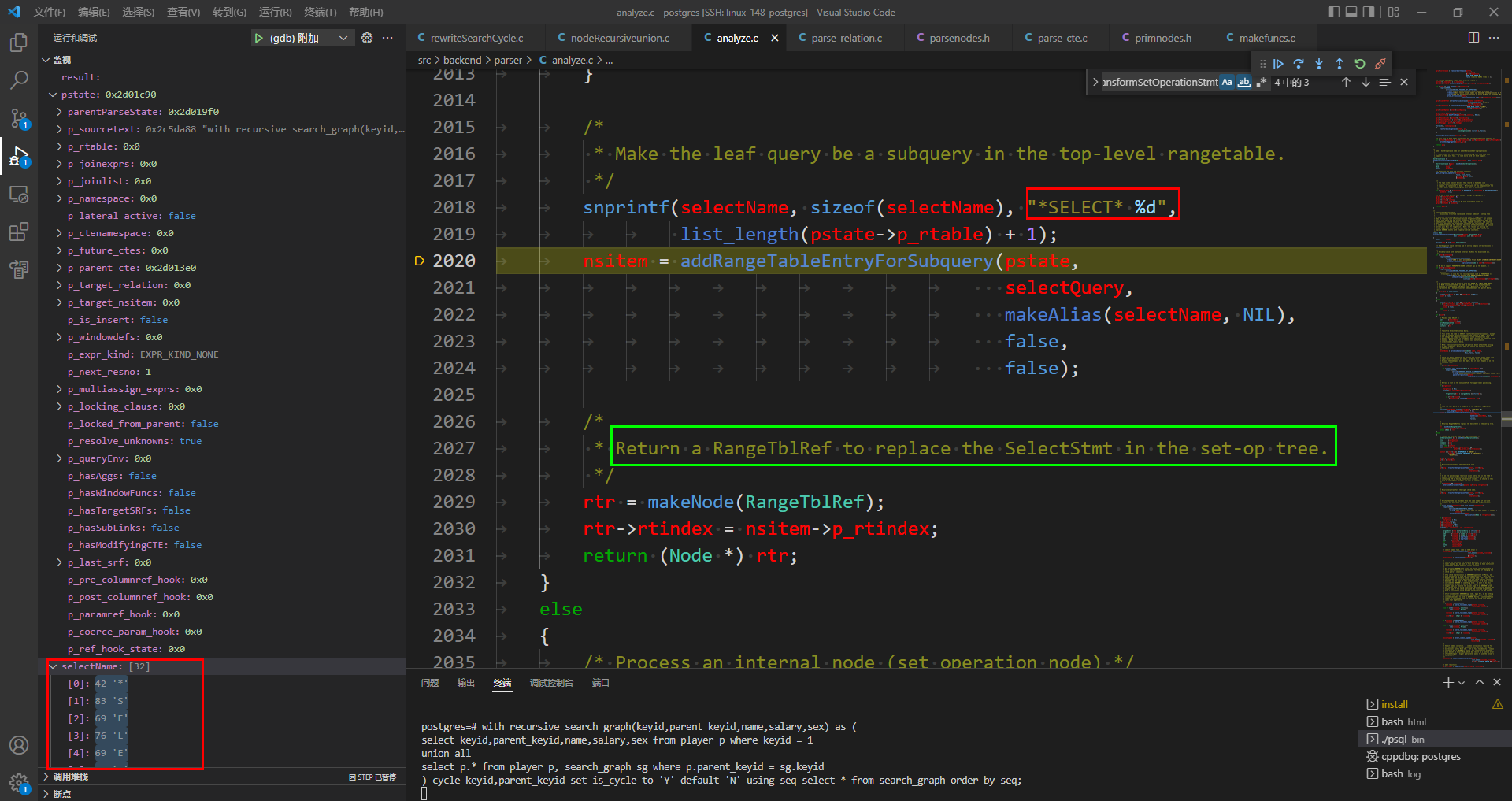Screen dimensions: 1512x801
Task: Toggle secondary sidebar layout button
Action: pos(1369,12)
